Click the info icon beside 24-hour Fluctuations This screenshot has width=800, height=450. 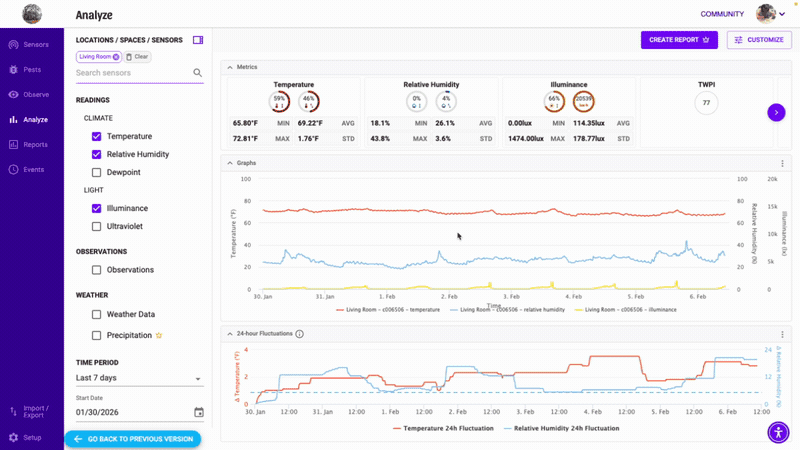pyautogui.click(x=300, y=334)
